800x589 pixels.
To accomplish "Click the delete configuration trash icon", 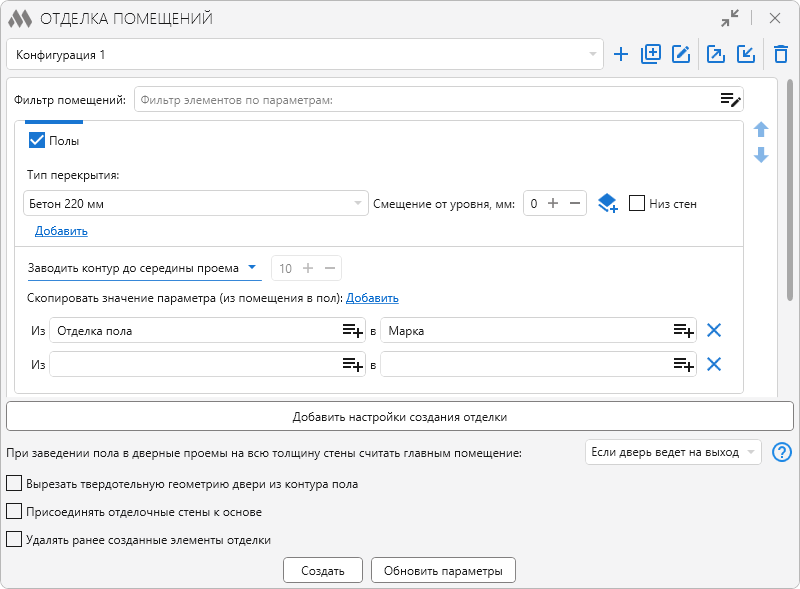I will coord(781,55).
